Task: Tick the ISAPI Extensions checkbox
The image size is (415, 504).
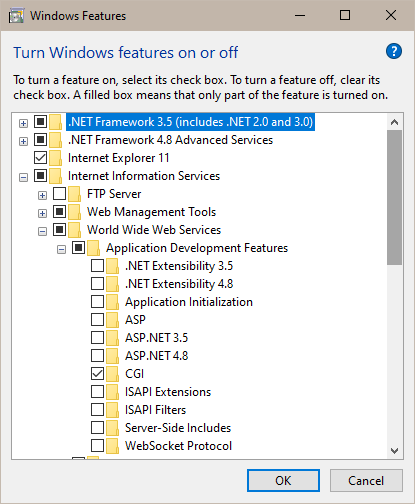Action: [x=97, y=392]
